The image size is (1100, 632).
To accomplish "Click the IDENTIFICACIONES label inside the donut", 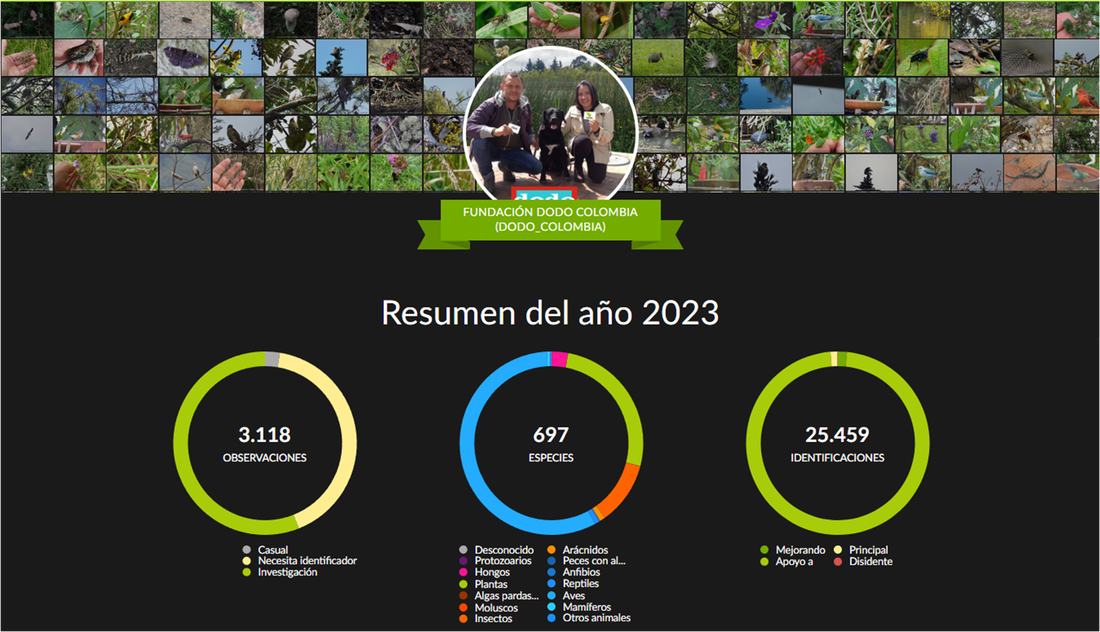I will tap(837, 457).
